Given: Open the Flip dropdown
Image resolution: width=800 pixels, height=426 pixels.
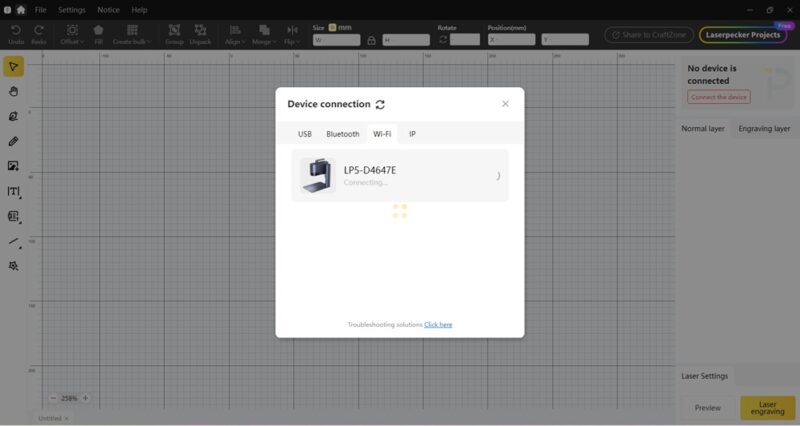Looking at the screenshot, I should pos(292,35).
